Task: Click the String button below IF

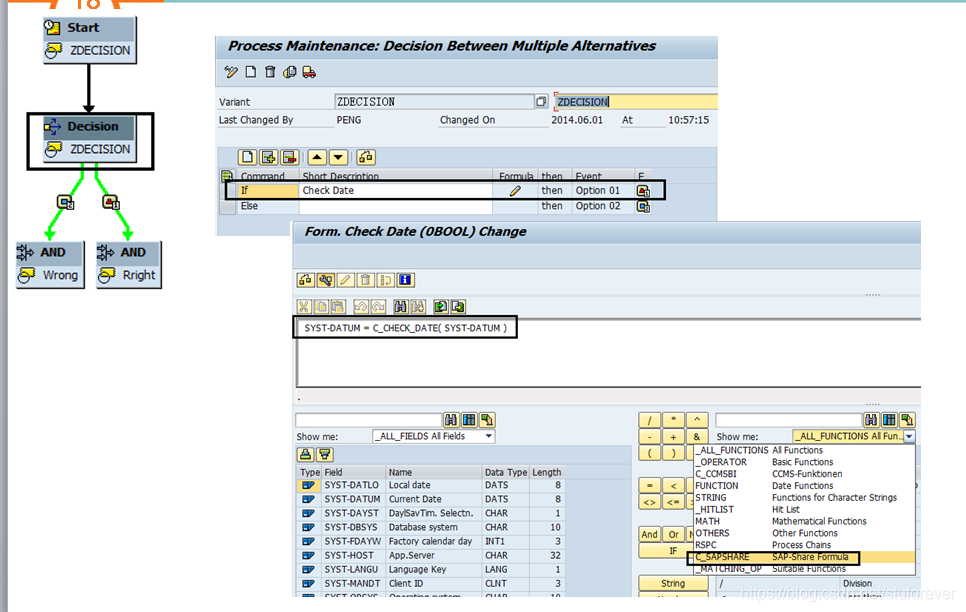Action: (x=673, y=583)
